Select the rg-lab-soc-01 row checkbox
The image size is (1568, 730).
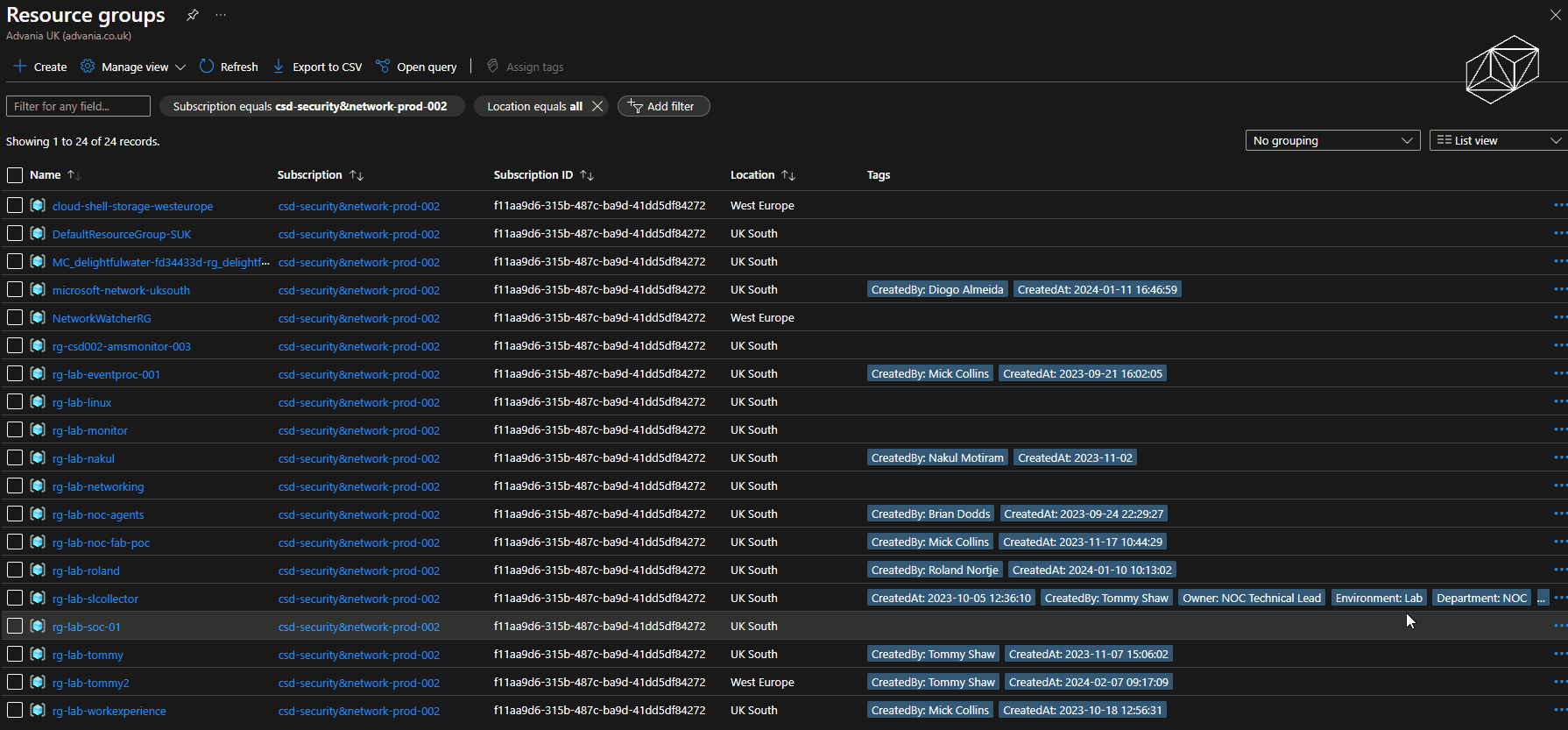point(15,626)
